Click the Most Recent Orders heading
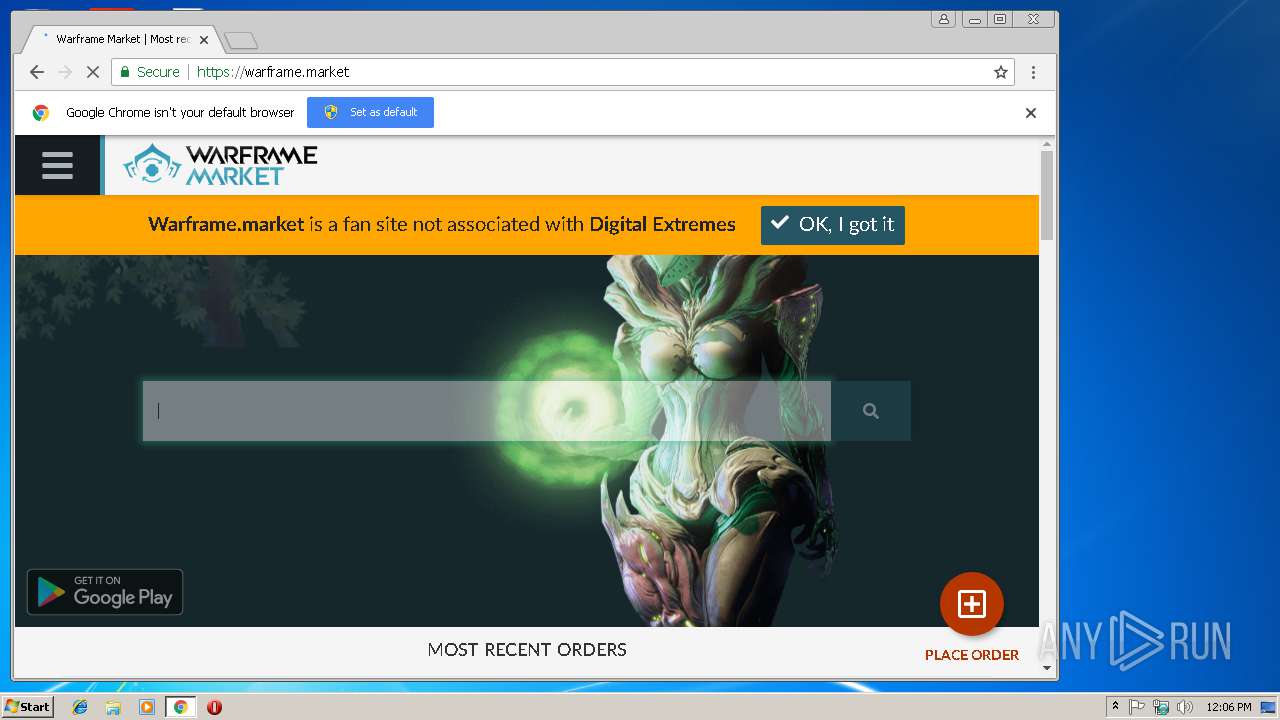This screenshot has width=1280, height=720. (x=527, y=650)
